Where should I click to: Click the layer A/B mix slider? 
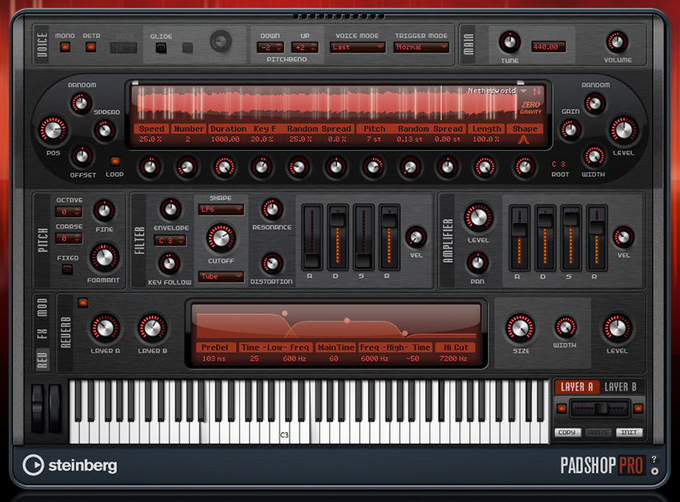600,408
